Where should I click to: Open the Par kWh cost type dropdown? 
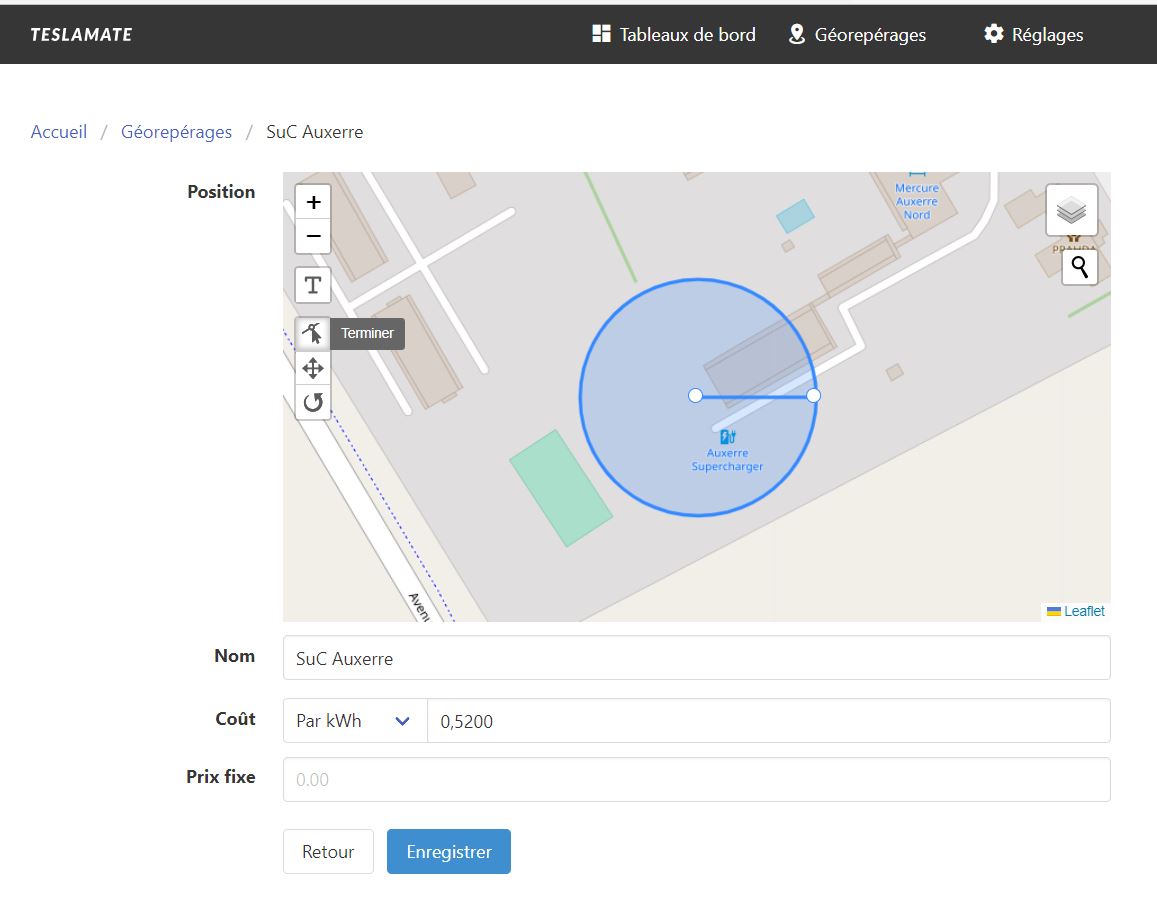pyautogui.click(x=355, y=720)
